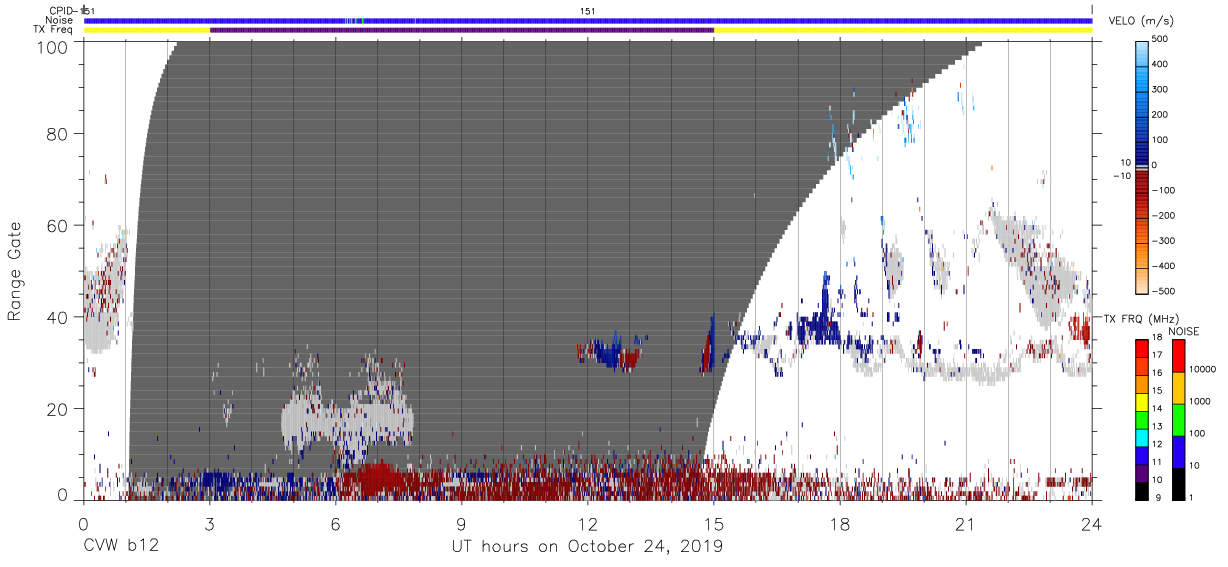Click the "CPID" row label
Image resolution: width=1228 pixels, height=567 pixels.
tap(61, 10)
